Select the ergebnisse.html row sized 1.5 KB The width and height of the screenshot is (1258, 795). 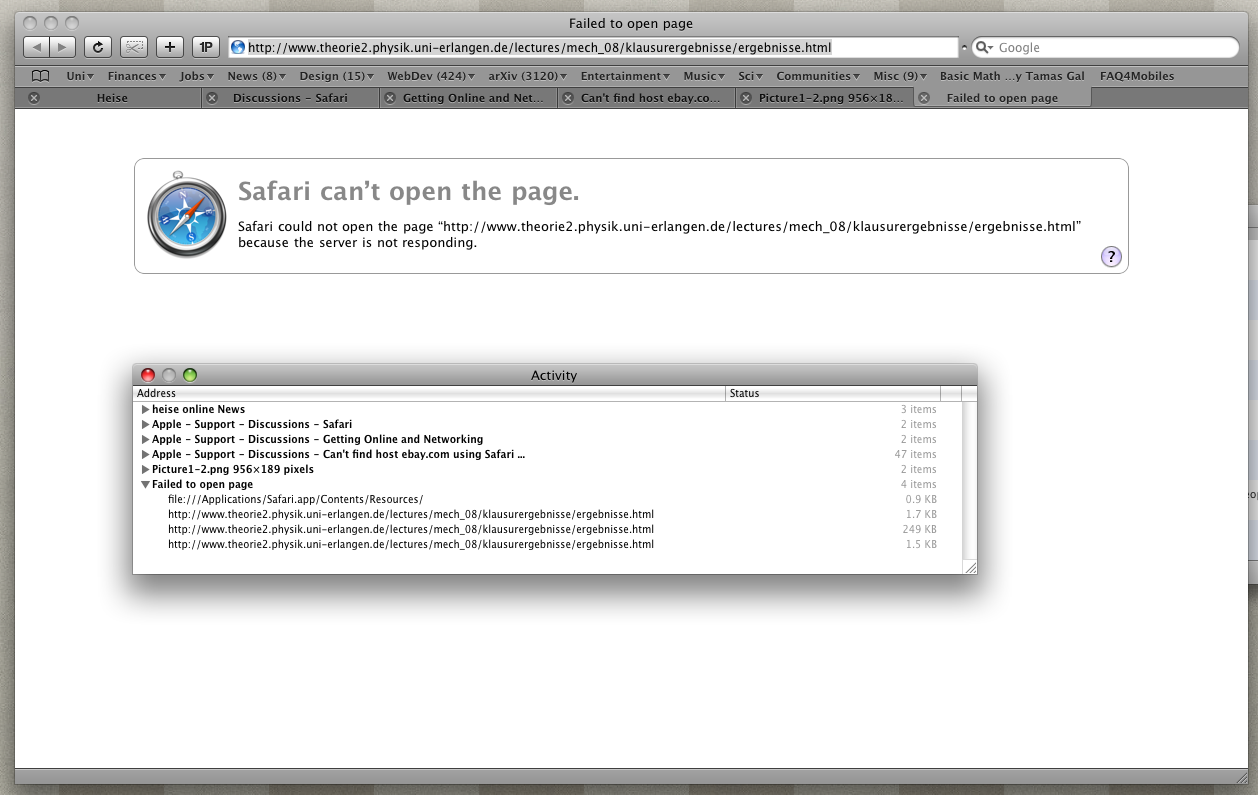point(548,544)
